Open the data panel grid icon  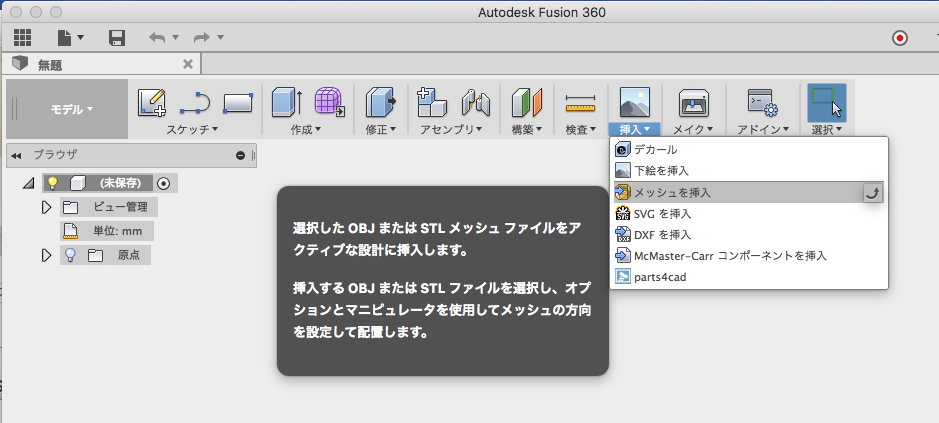(22, 38)
